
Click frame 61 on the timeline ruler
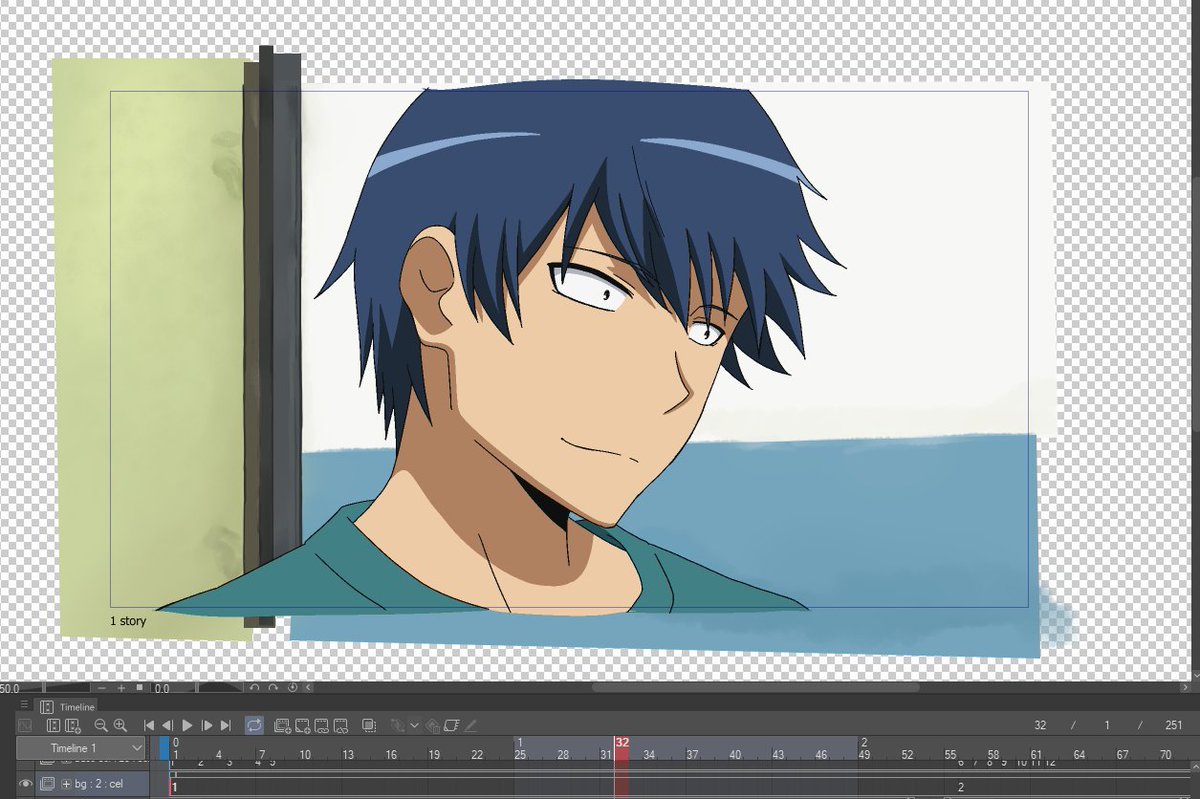[1036, 755]
